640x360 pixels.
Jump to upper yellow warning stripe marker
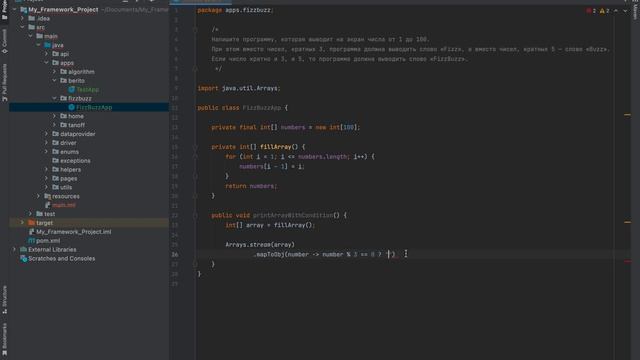627,115
